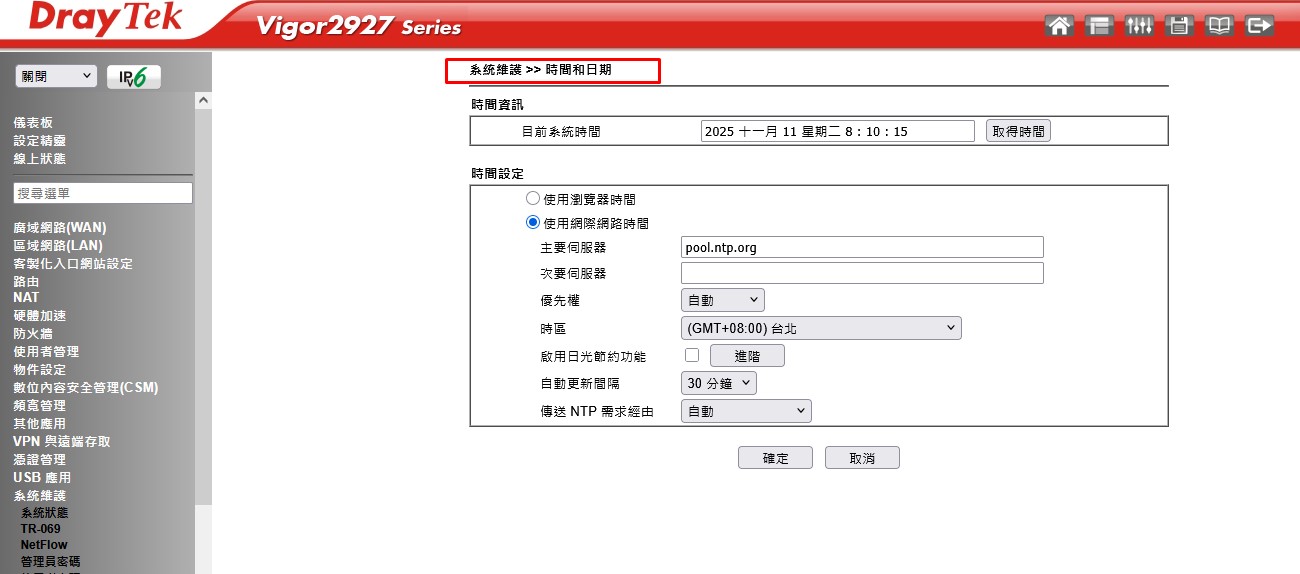This screenshot has width=1300, height=574.
Task: Click the layout panels icon in header
Action: (1099, 26)
